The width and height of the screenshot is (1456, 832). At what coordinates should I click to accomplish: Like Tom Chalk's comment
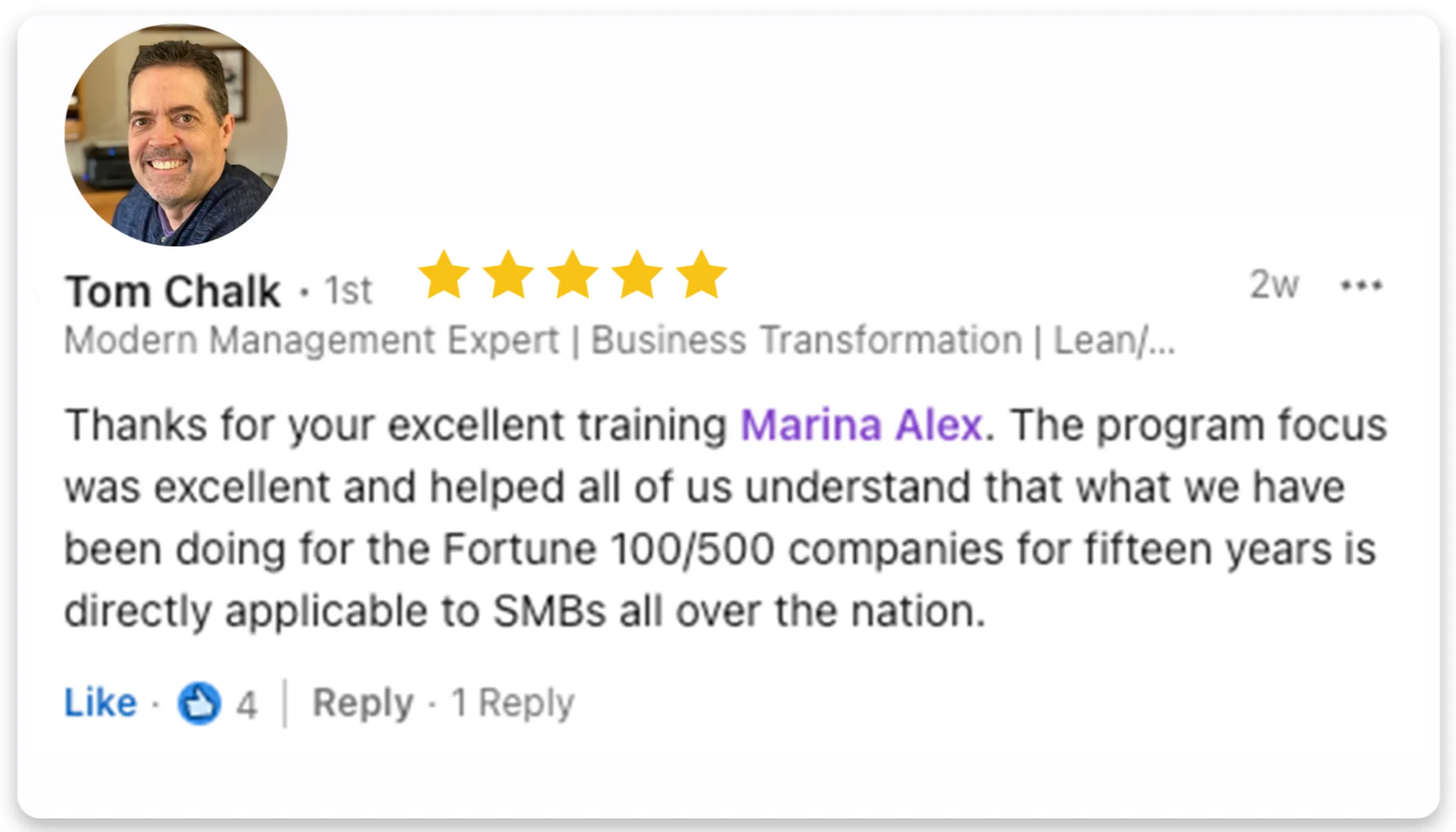pyautogui.click(x=100, y=702)
